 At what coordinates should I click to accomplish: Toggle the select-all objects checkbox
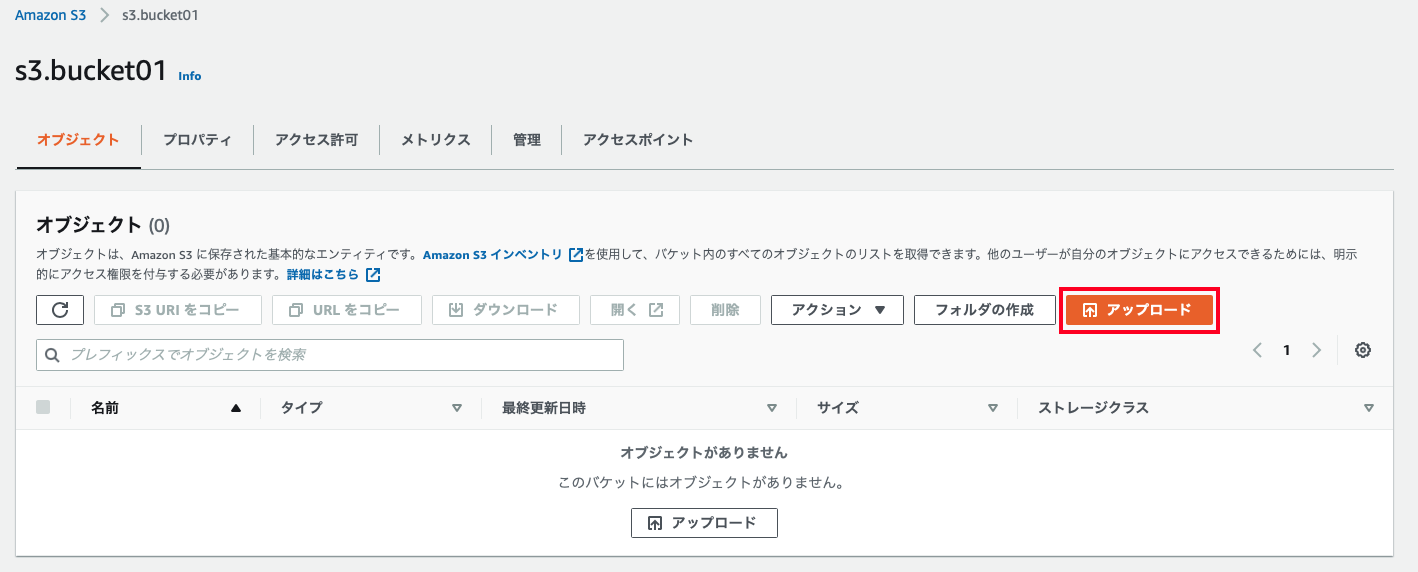(43, 407)
